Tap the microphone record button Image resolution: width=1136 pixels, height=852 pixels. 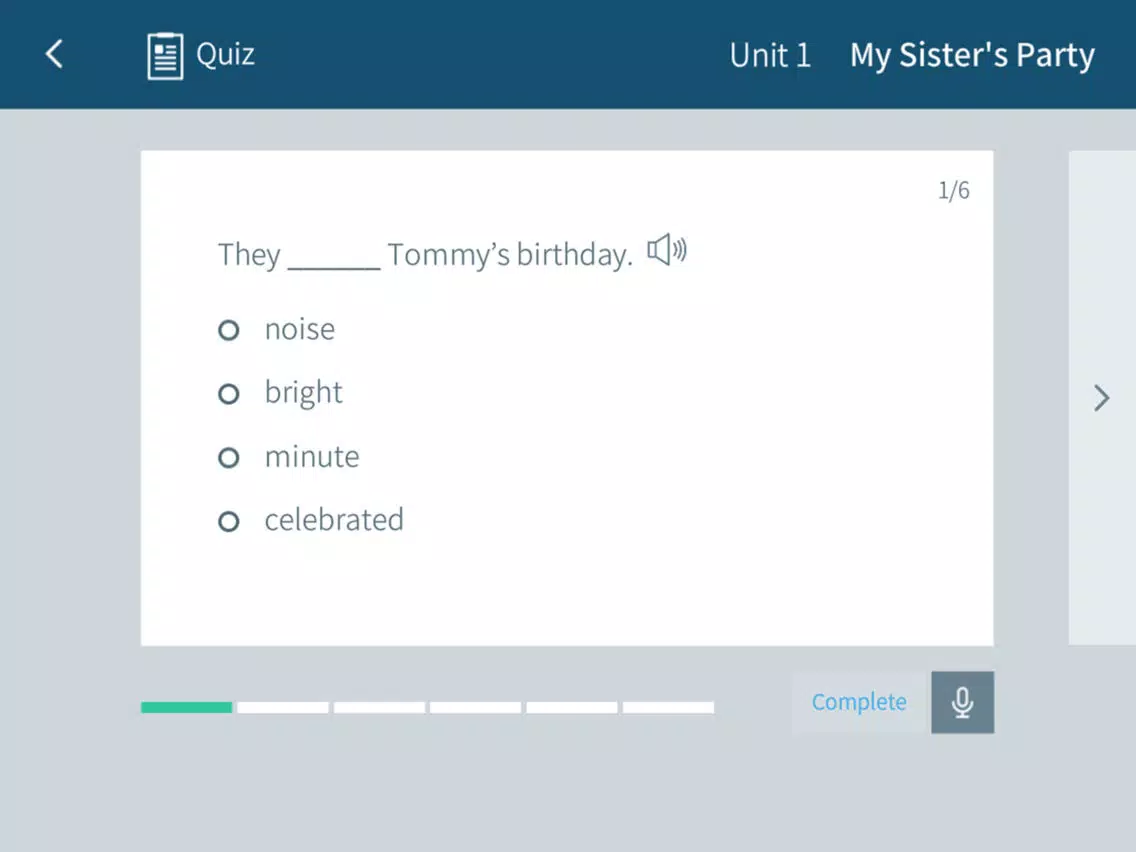(962, 702)
